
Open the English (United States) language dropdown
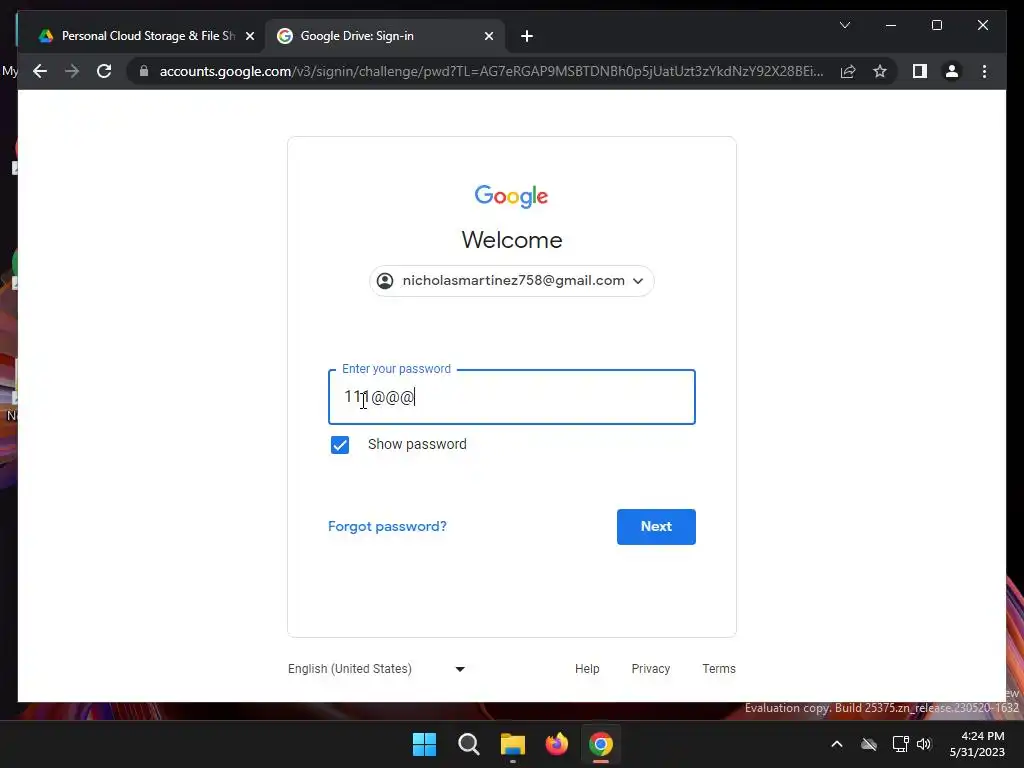377,669
